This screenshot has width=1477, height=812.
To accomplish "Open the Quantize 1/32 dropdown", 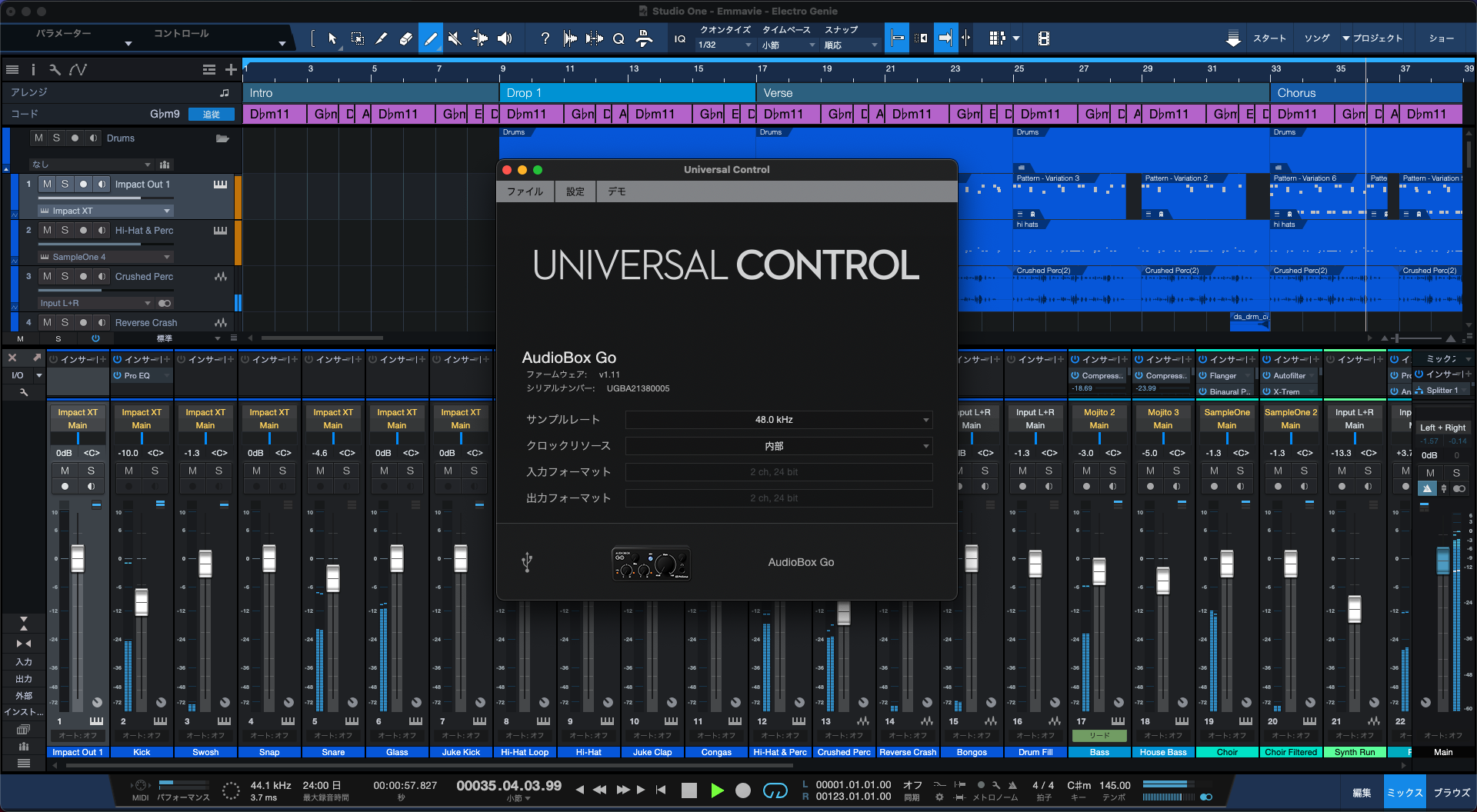I will click(725, 45).
